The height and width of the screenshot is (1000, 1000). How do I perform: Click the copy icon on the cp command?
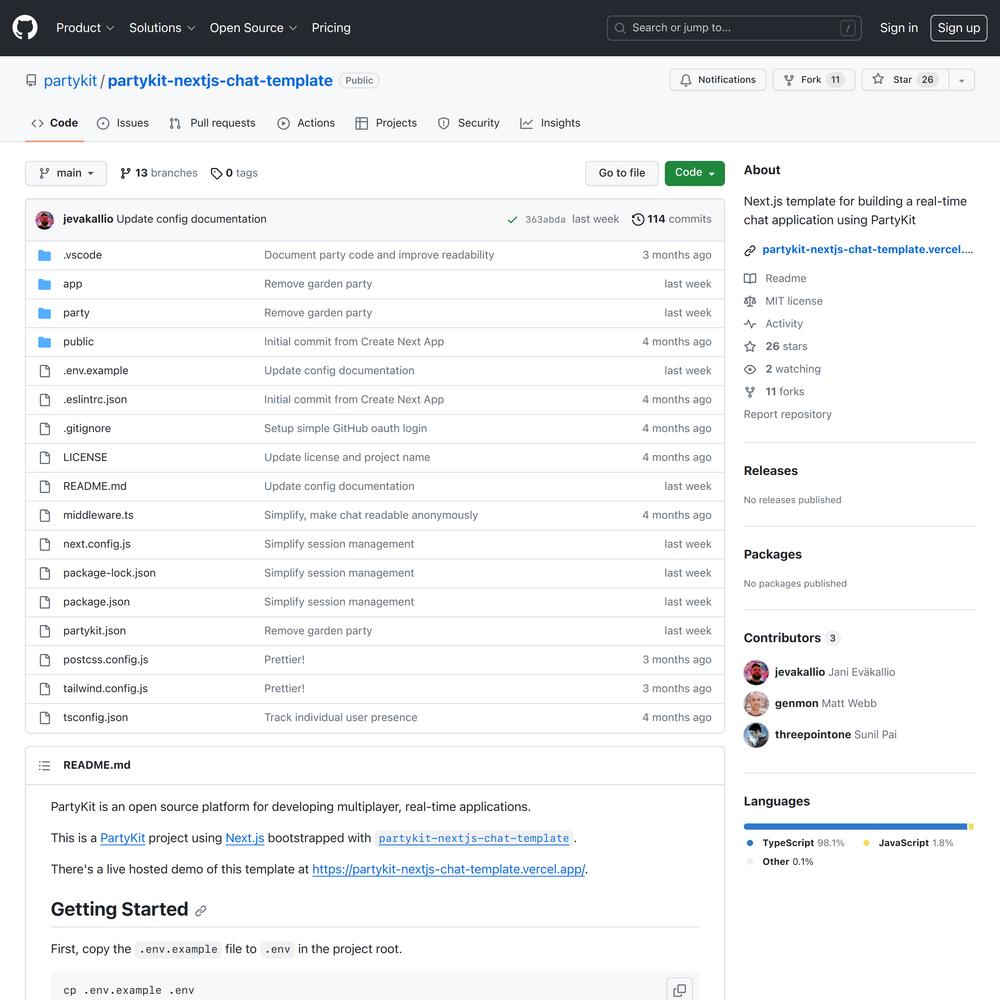[679, 990]
